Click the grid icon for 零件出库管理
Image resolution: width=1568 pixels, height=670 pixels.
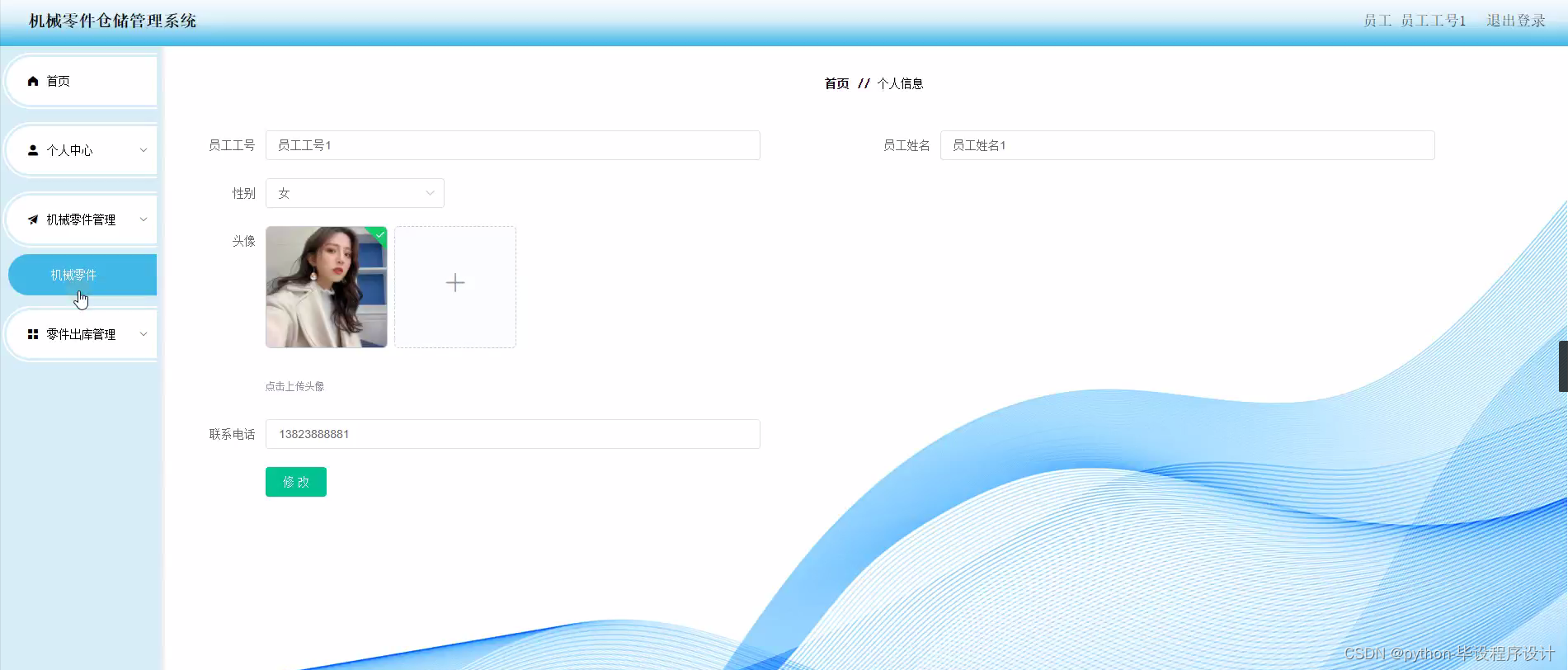tap(33, 334)
